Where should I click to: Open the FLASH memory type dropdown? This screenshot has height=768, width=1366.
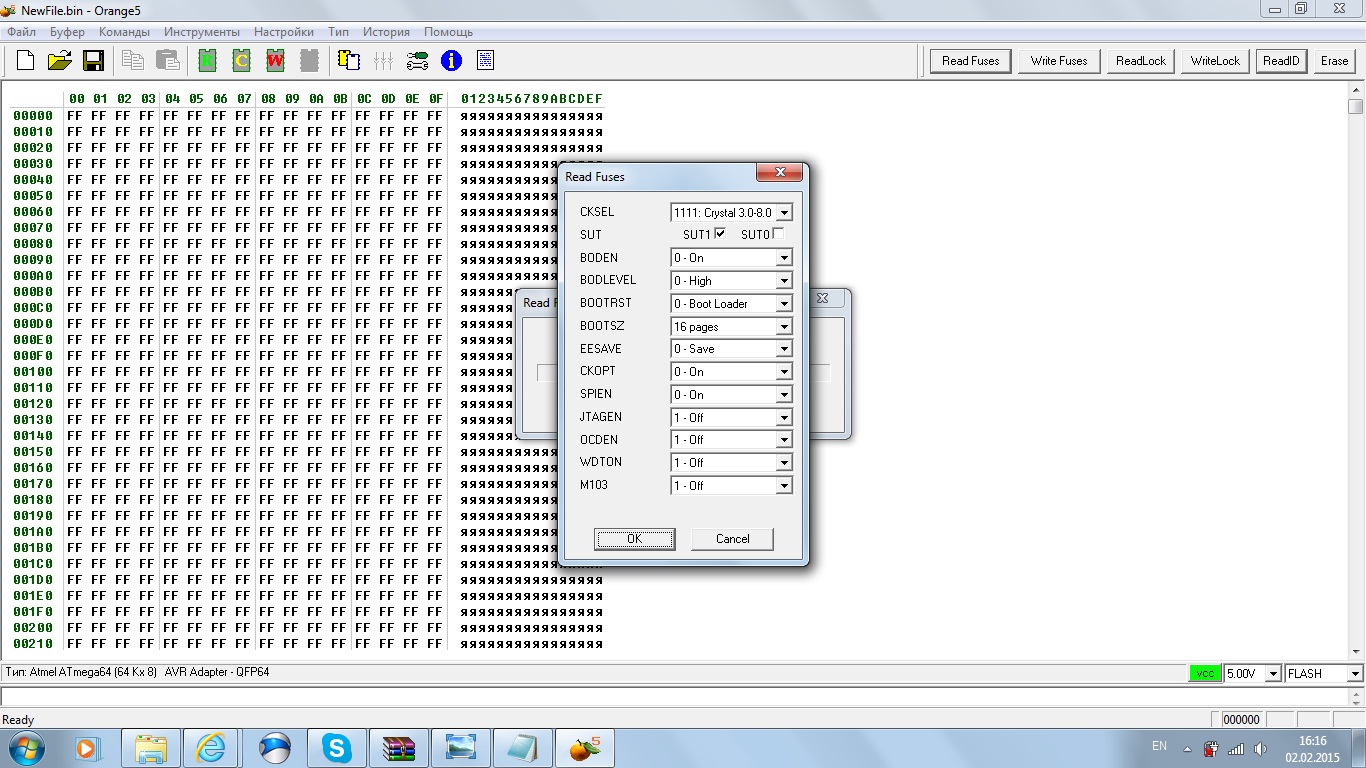pyautogui.click(x=1355, y=674)
